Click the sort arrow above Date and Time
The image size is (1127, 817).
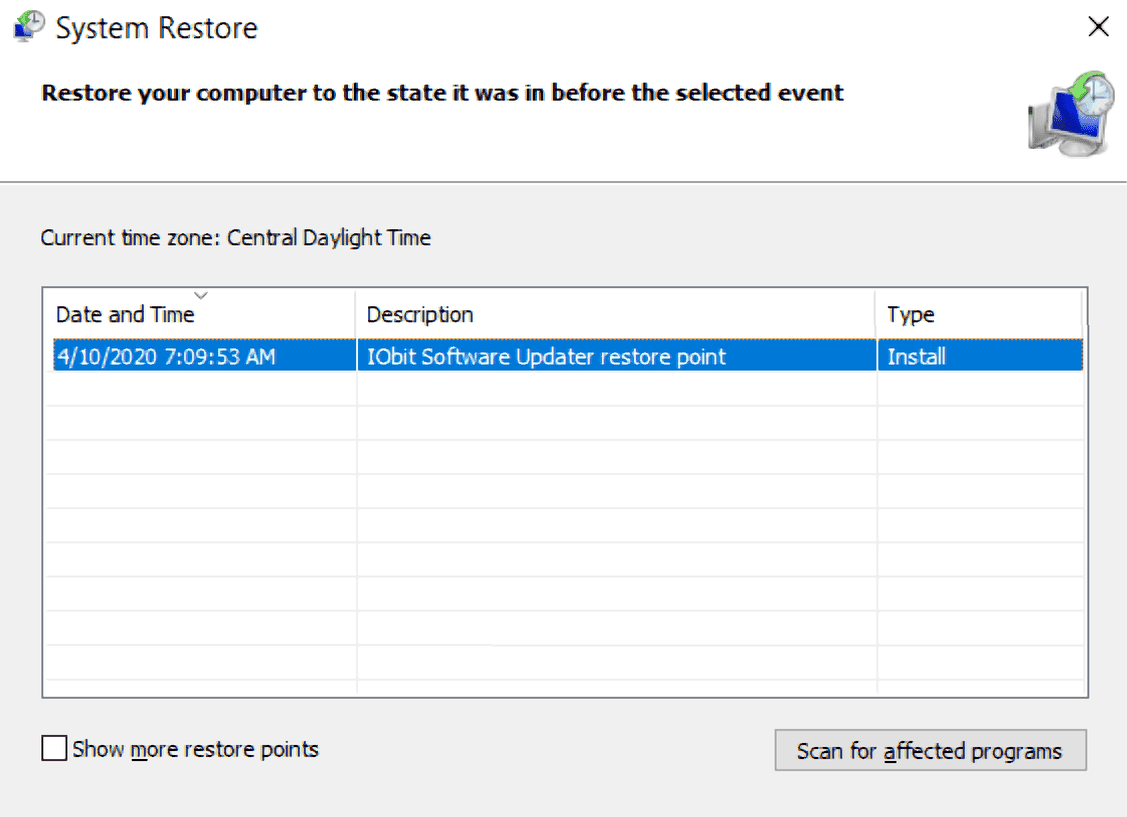(200, 295)
